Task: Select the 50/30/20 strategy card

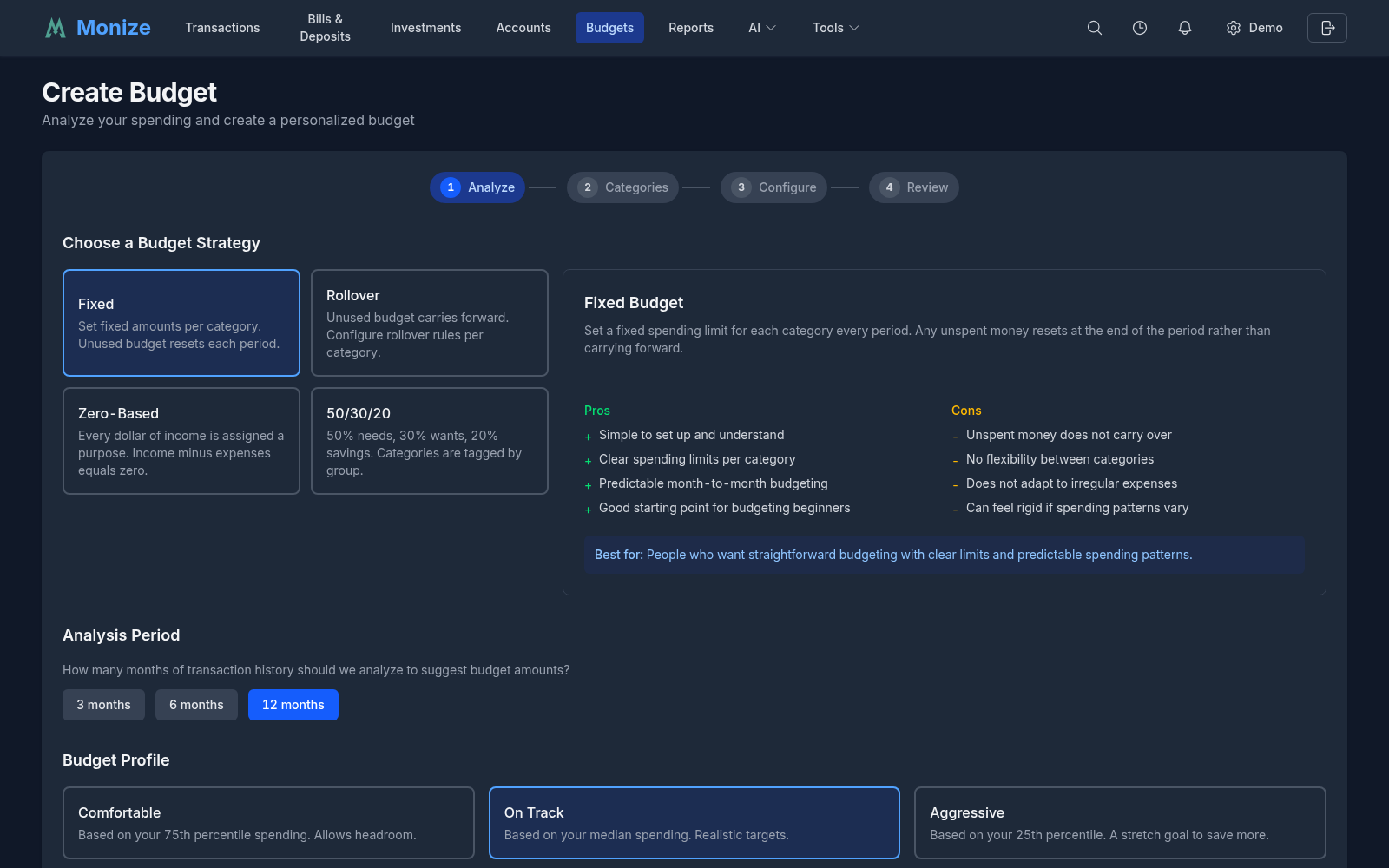Action: [x=430, y=441]
